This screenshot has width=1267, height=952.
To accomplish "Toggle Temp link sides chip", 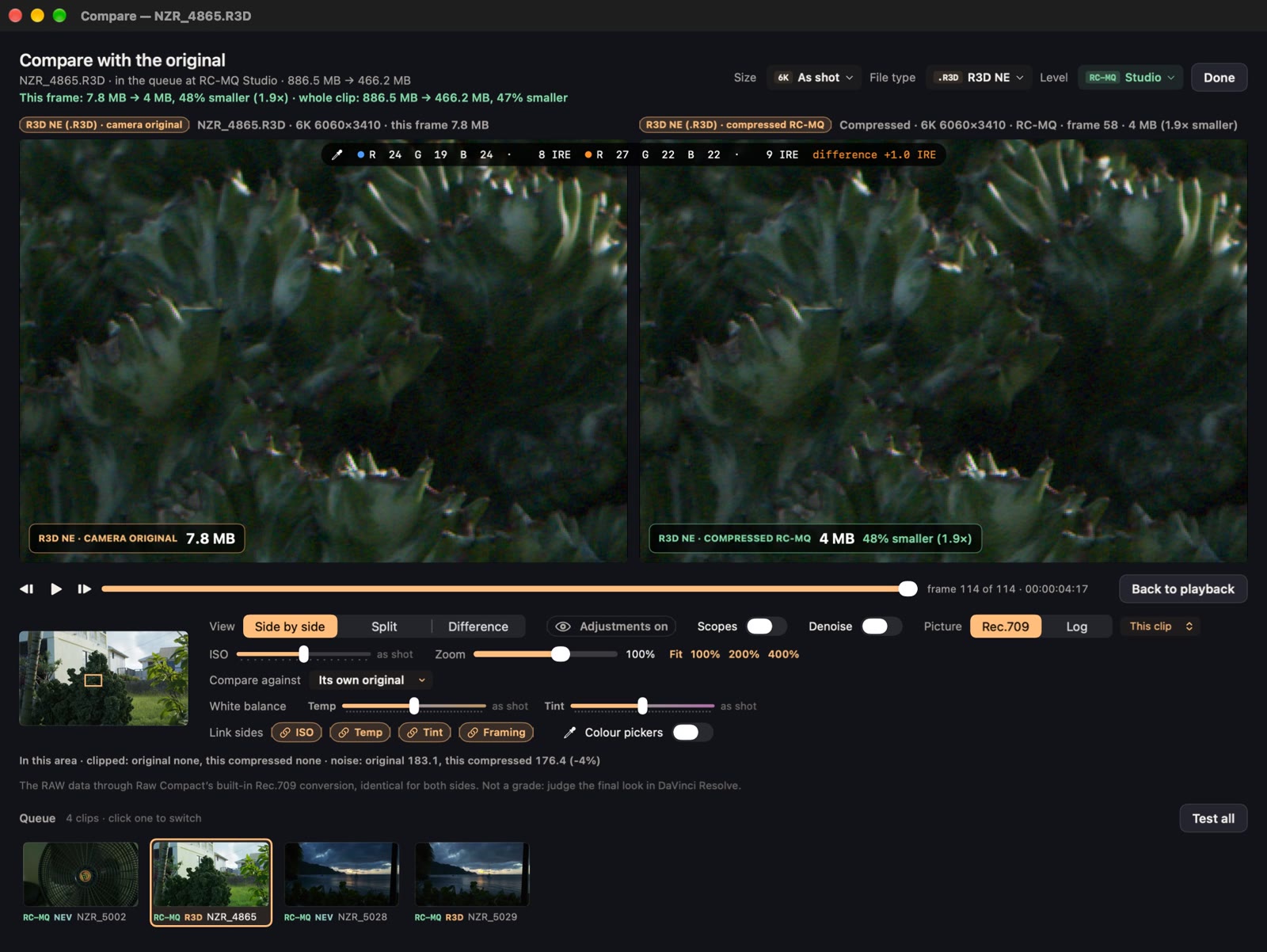I will point(360,733).
